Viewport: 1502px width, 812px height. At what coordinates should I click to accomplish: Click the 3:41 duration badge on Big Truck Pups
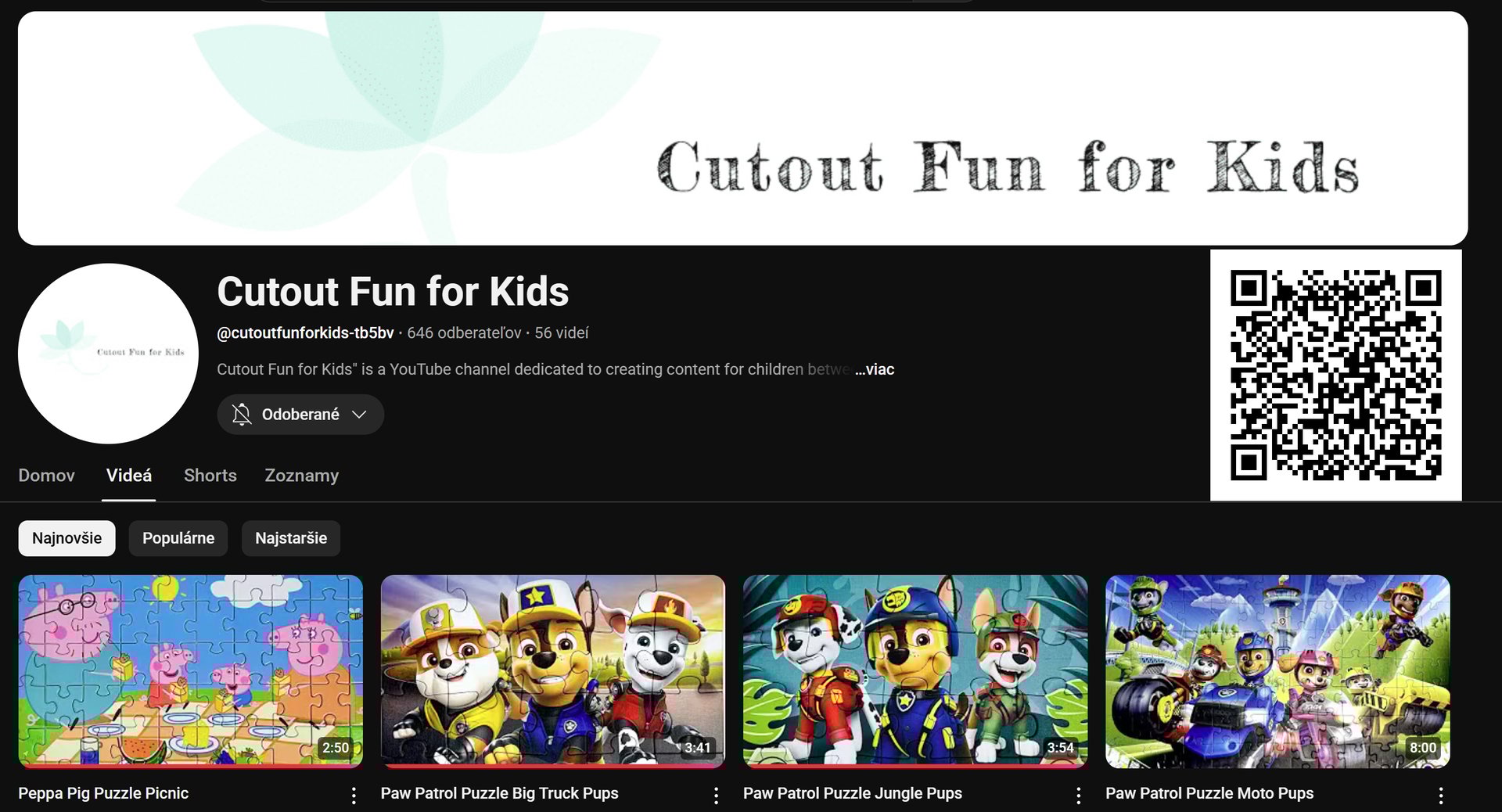[x=698, y=748]
